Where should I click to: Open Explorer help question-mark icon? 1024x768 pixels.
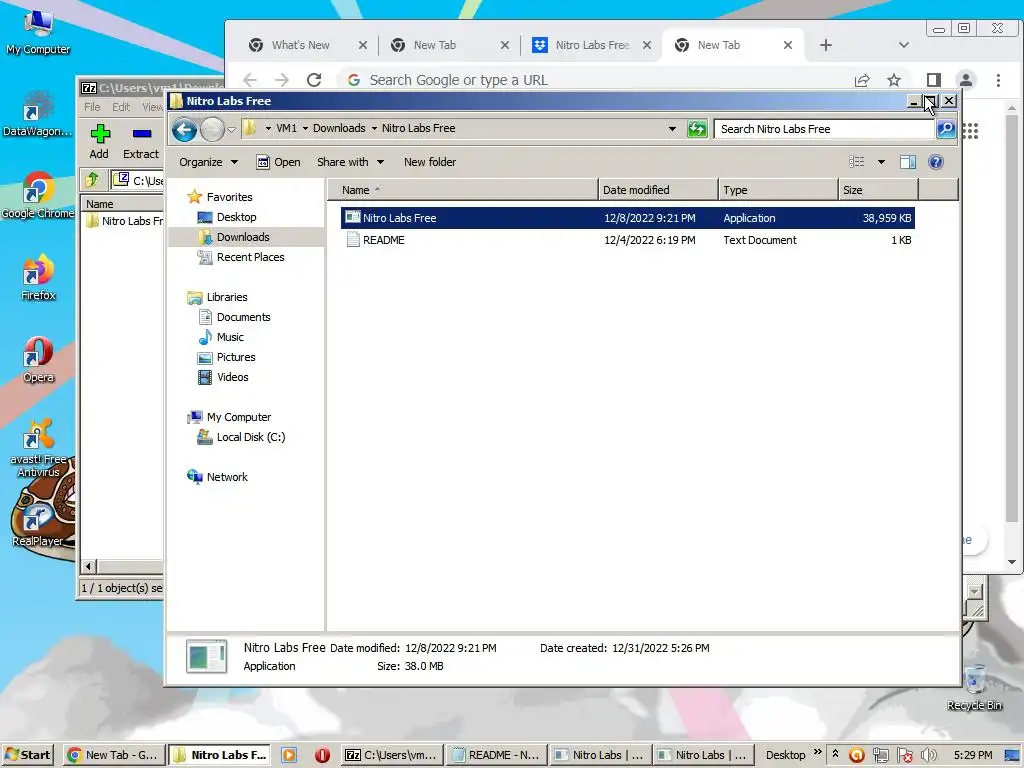pyautogui.click(x=935, y=162)
